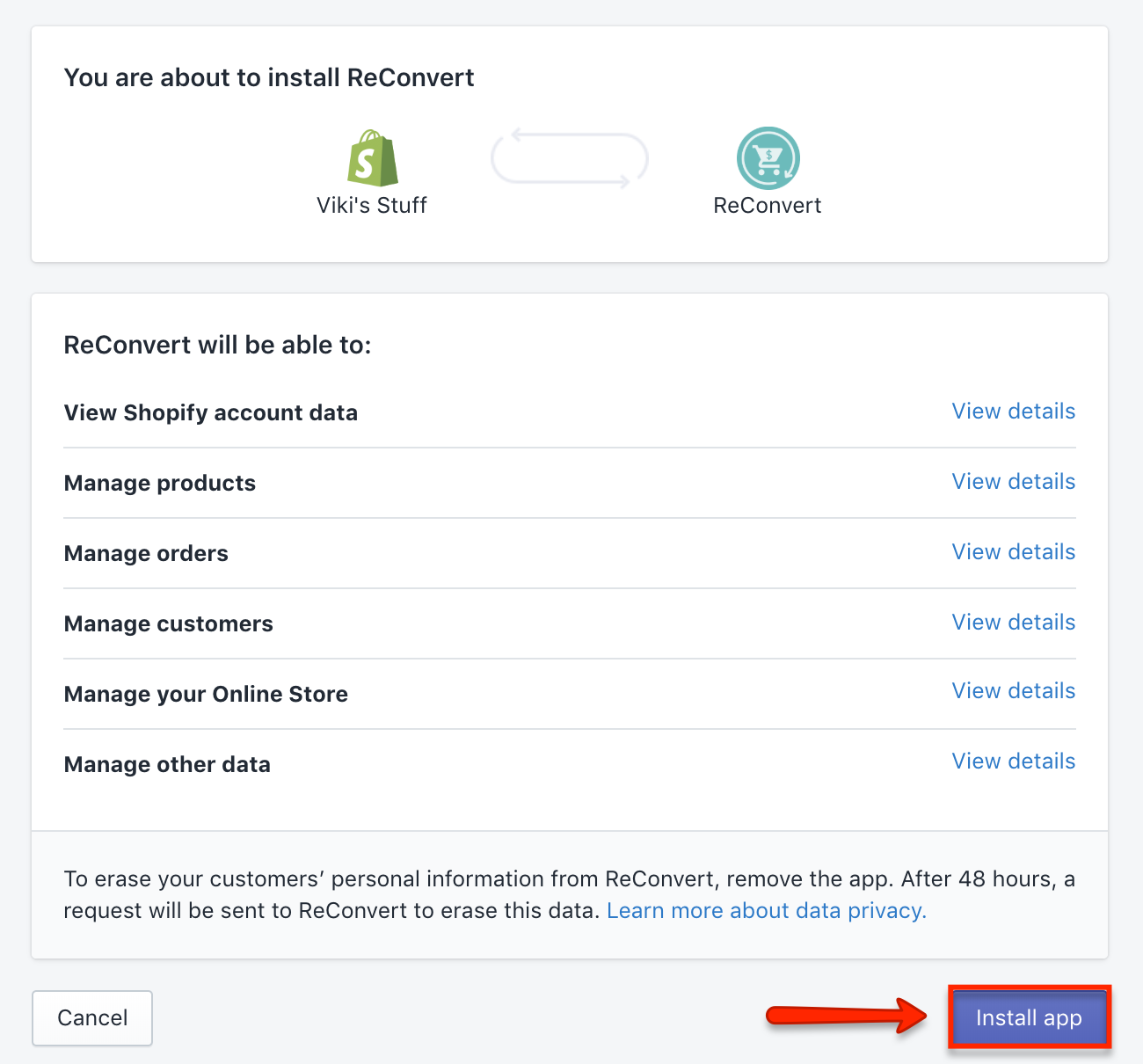The image size is (1143, 1064).
Task: Click 'You are about to install ReConvert' heading
Action: [269, 77]
